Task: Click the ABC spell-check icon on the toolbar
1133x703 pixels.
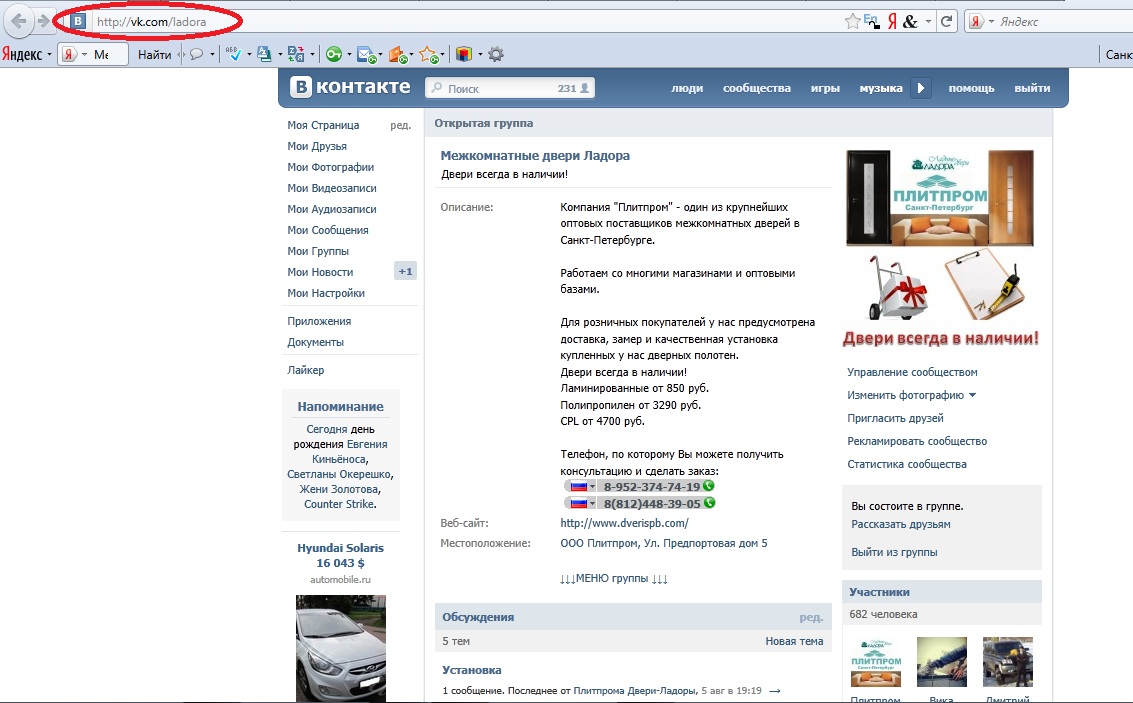Action: pyautogui.click(x=233, y=54)
